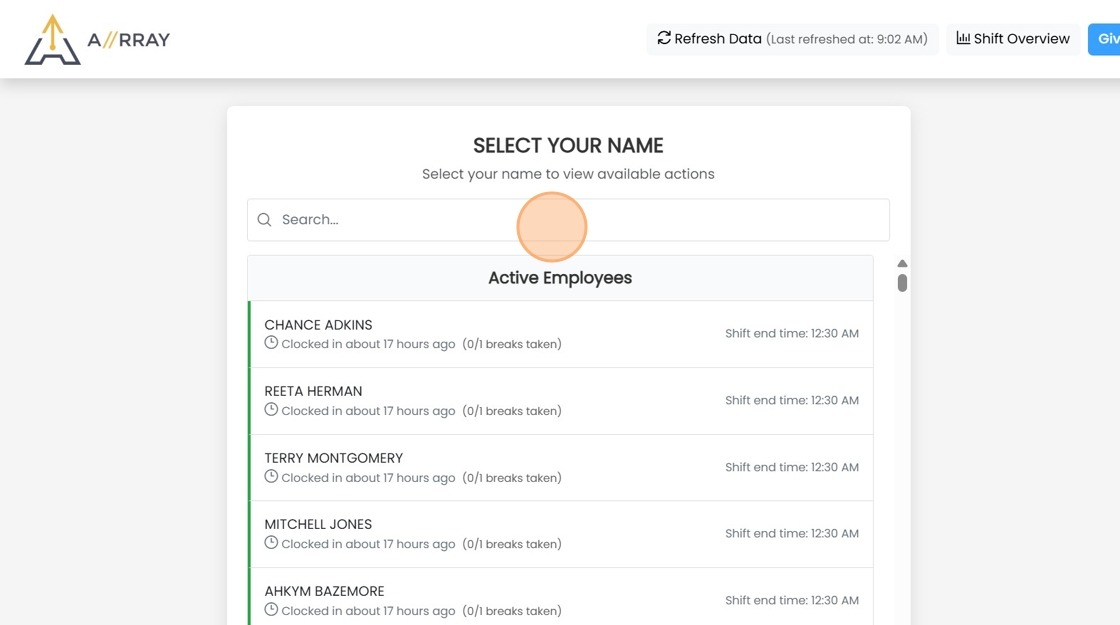Viewport: 1120px width, 625px height.
Task: Select employee TERRY MONTGOMERY
Action: coord(561,467)
